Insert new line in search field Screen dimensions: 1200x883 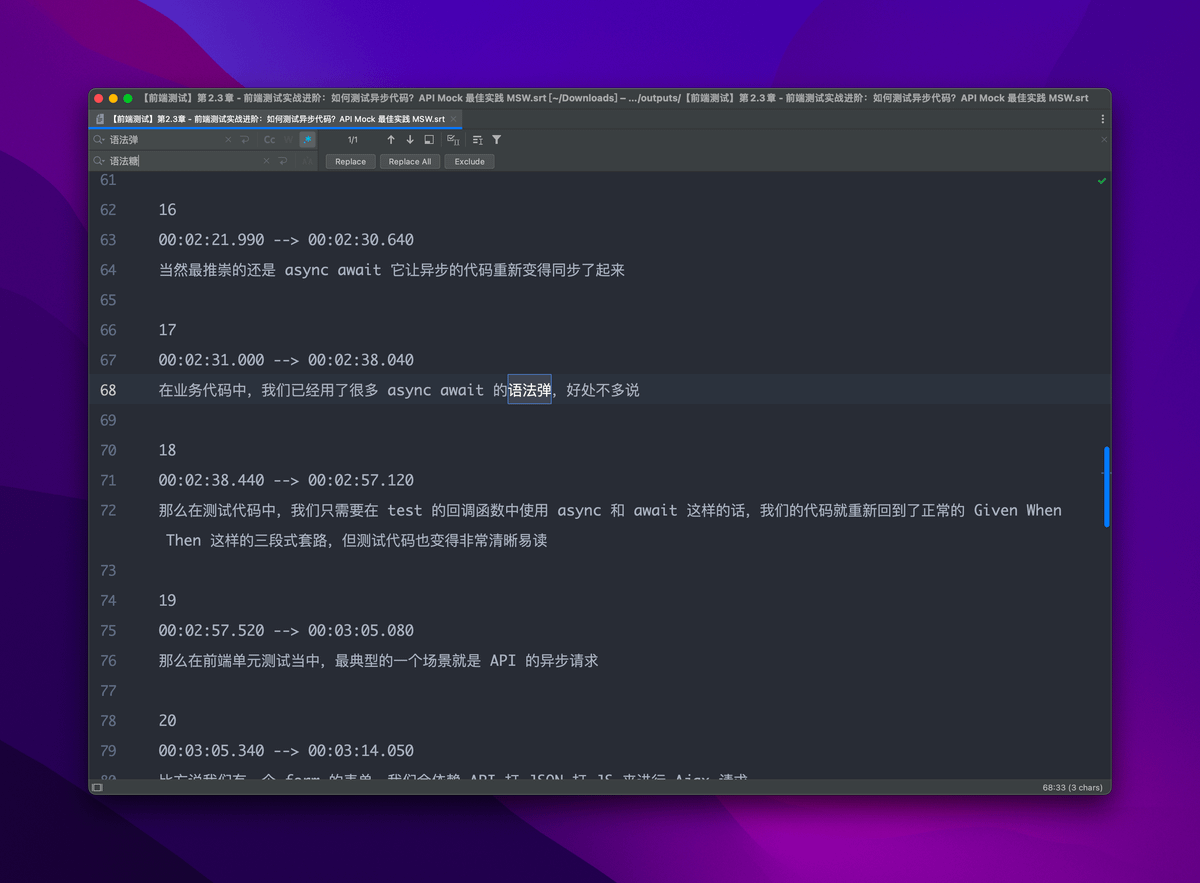(245, 140)
